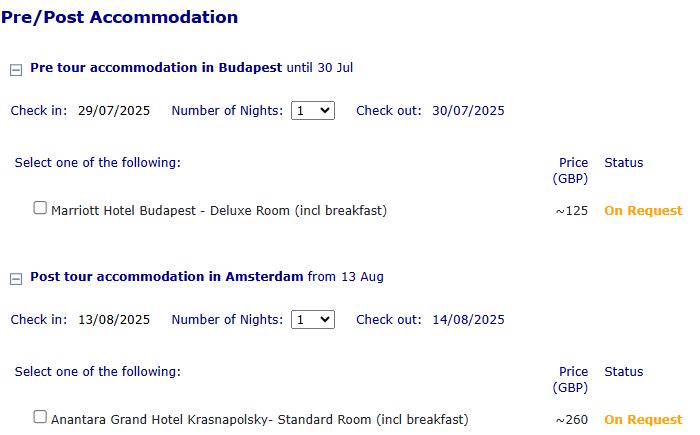The height and width of the screenshot is (435, 700).
Task: Collapse the Budapest pre tour accommodation section
Action: tap(16, 70)
